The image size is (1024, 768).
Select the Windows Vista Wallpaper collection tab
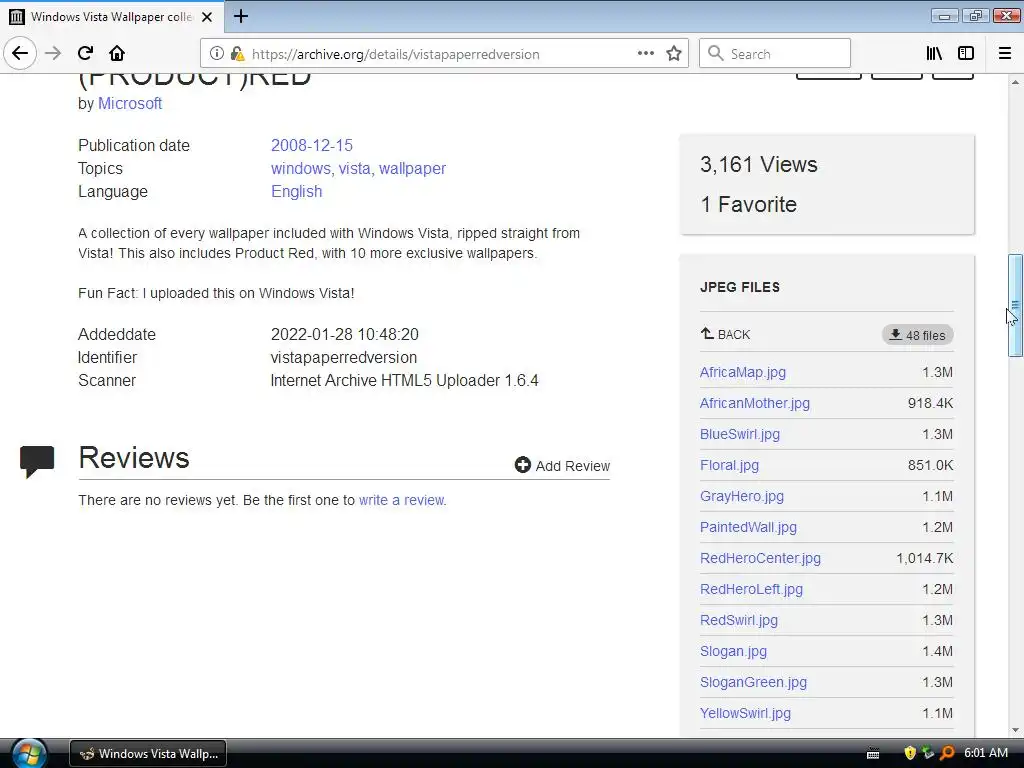pyautogui.click(x=111, y=17)
